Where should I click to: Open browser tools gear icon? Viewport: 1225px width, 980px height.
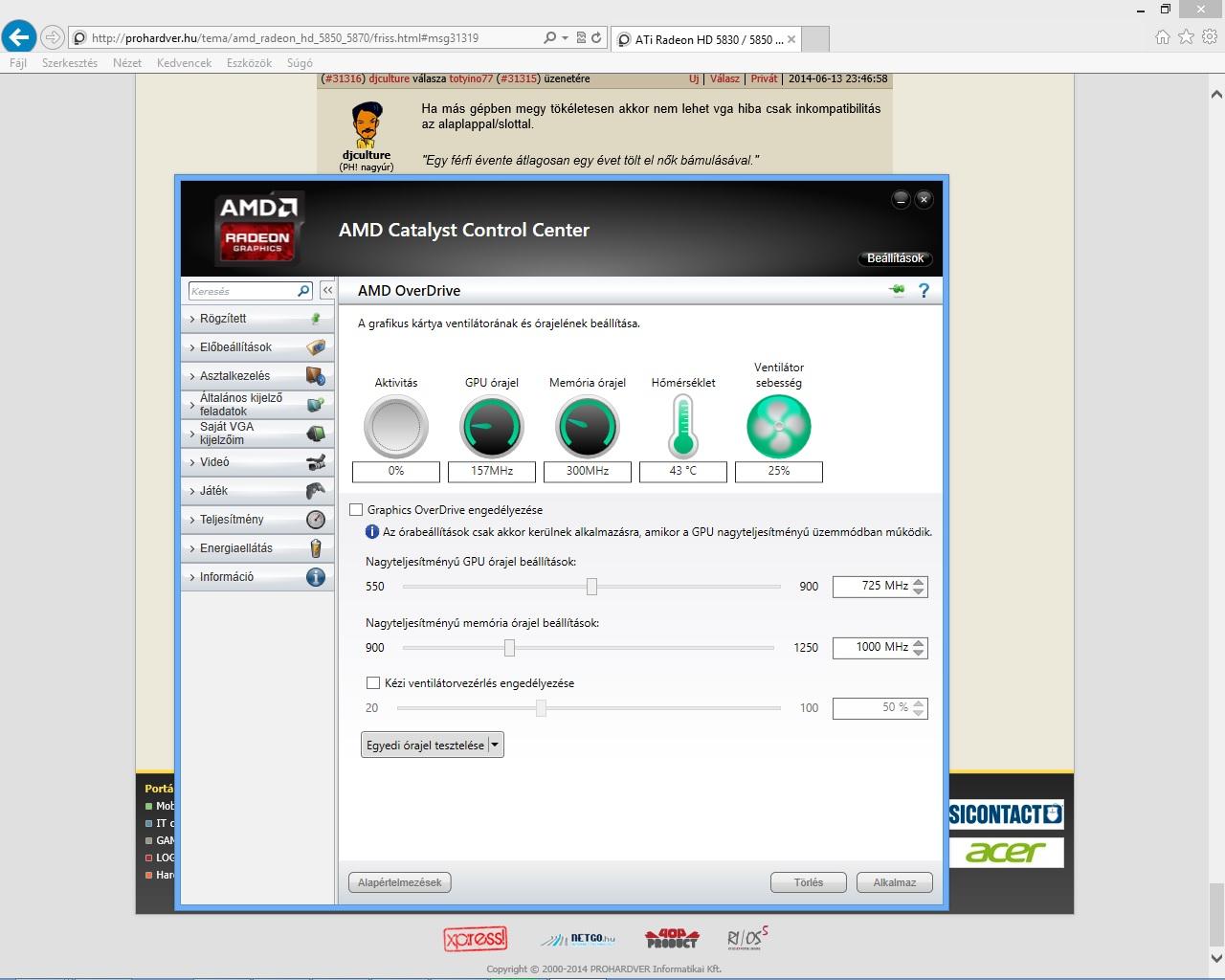(x=1211, y=37)
